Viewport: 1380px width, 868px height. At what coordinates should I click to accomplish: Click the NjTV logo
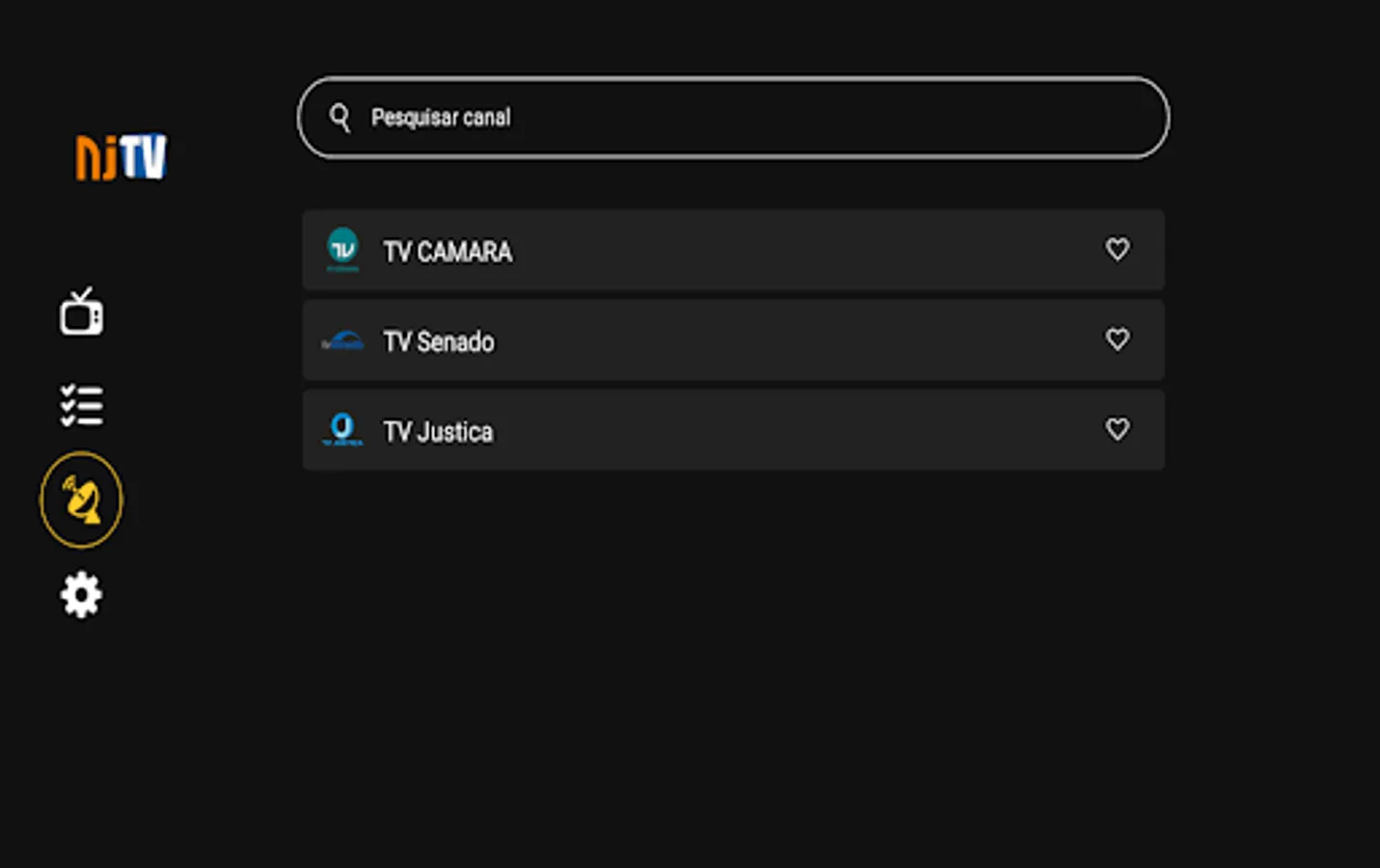[122, 156]
